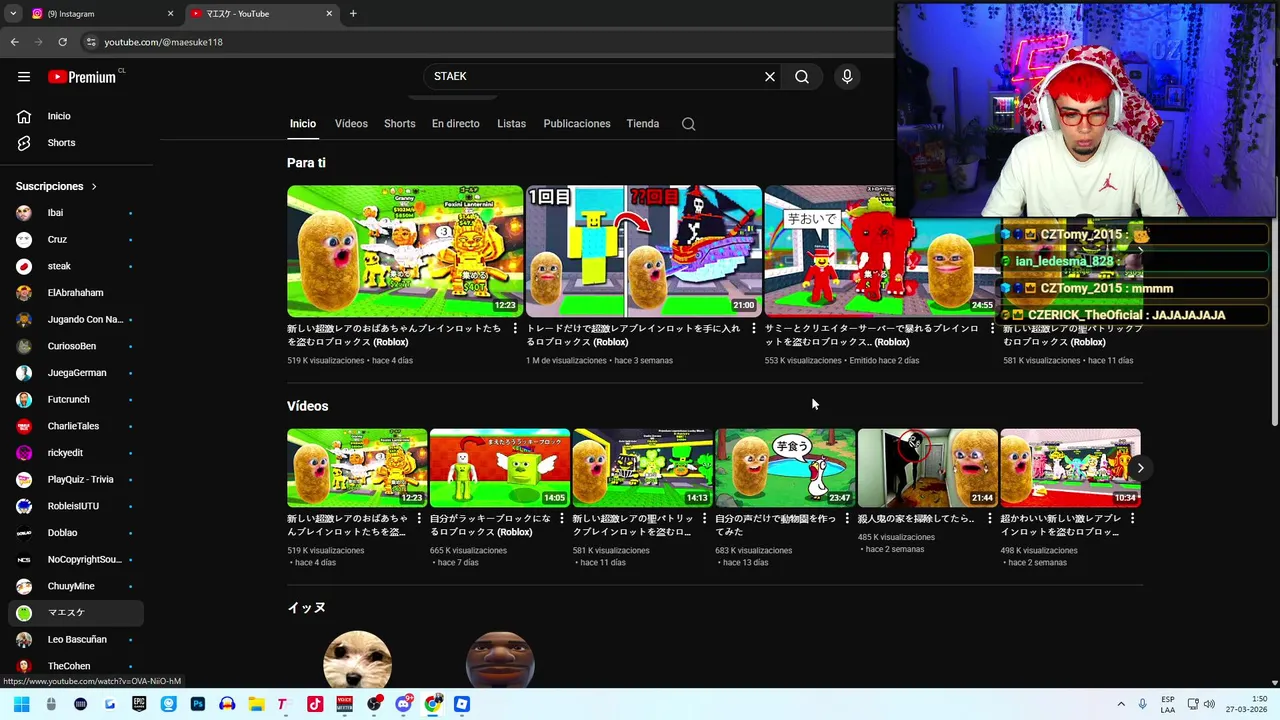Screen dimensions: 1280x720
Task: Open options for the 553 K emitido video
Action: [x=992, y=329]
